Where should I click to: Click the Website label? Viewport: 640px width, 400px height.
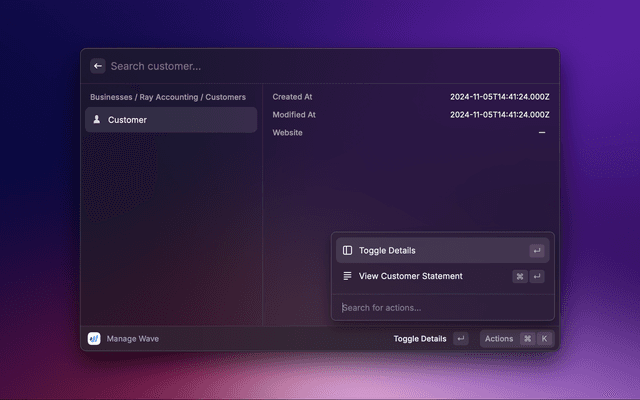coord(287,133)
